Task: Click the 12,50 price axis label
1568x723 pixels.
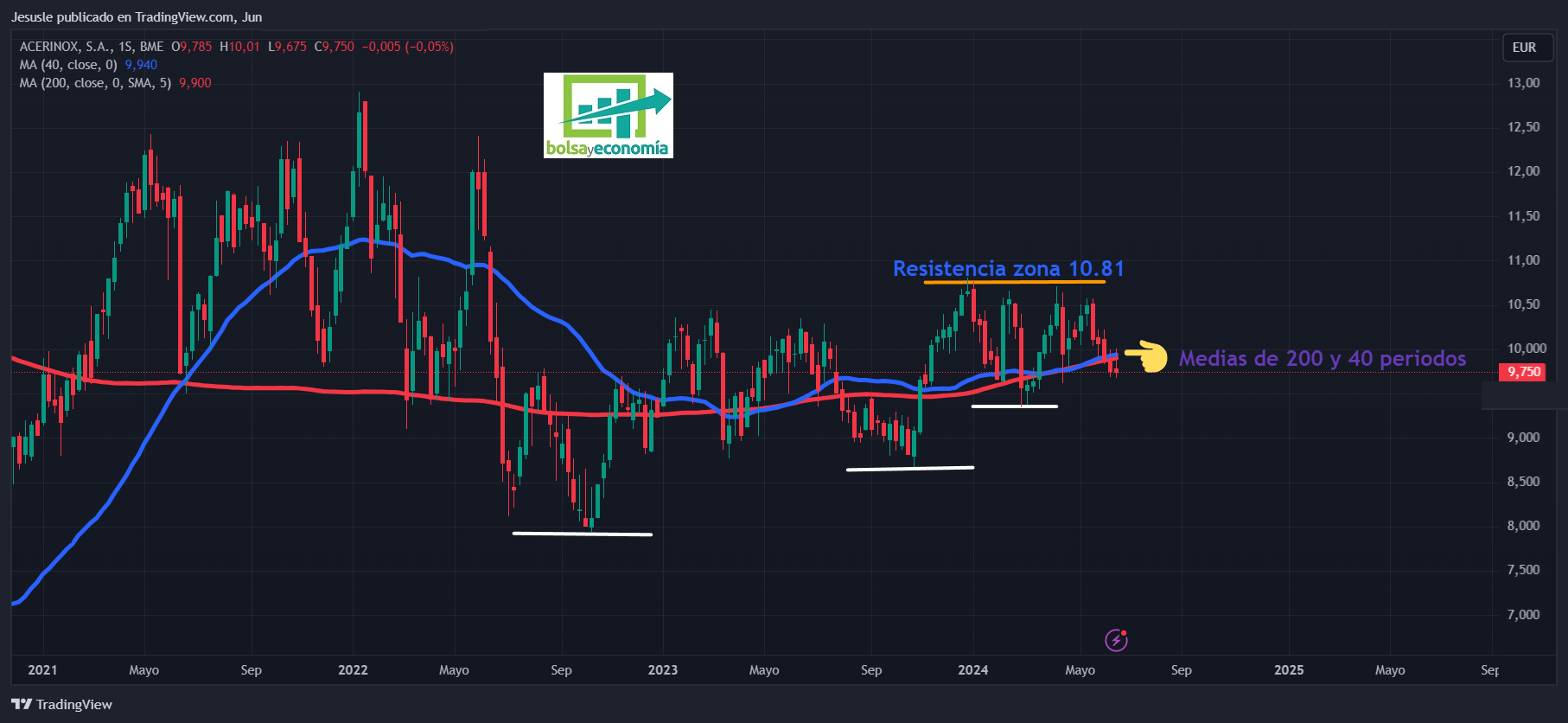Action: coord(1523,127)
